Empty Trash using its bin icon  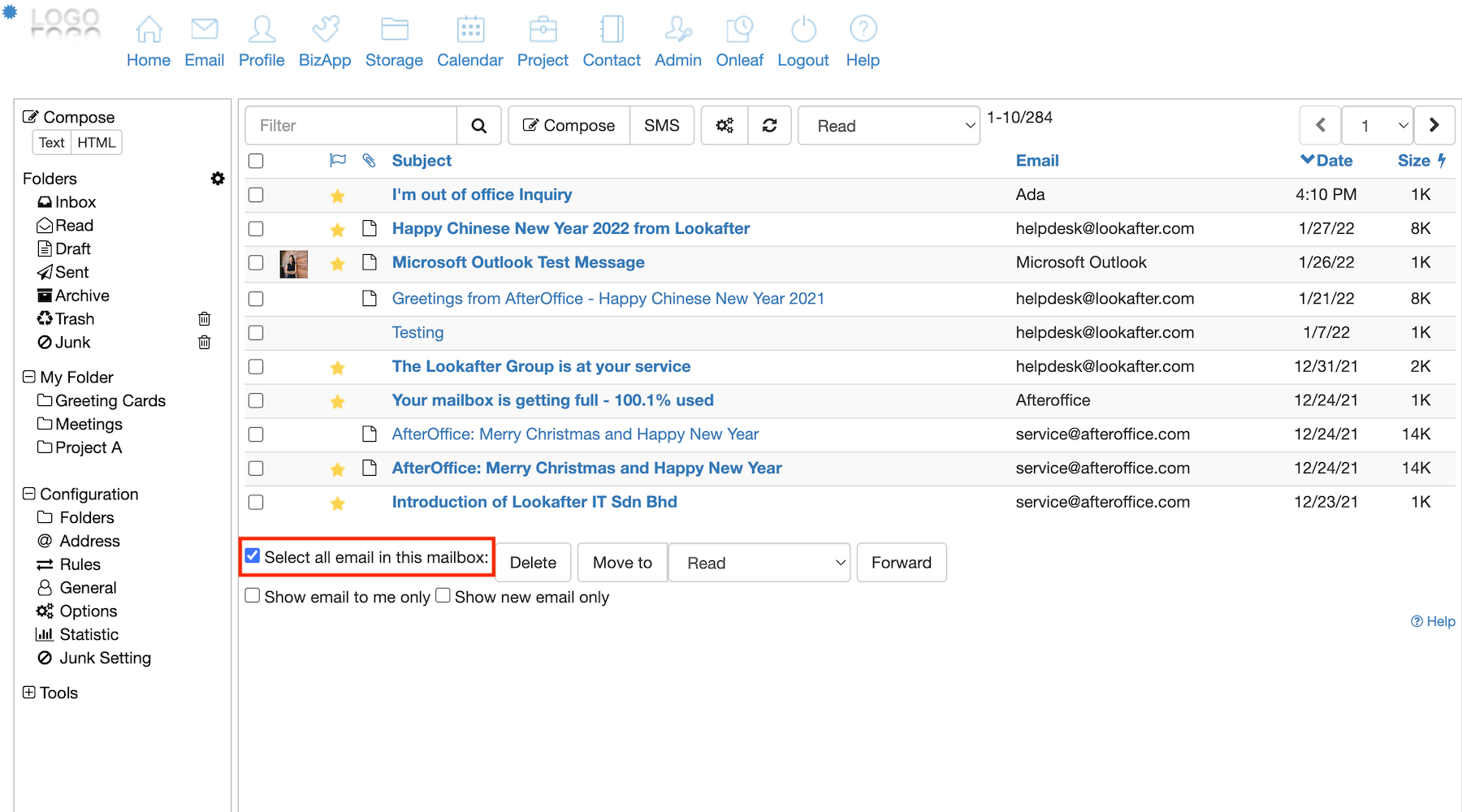(205, 319)
